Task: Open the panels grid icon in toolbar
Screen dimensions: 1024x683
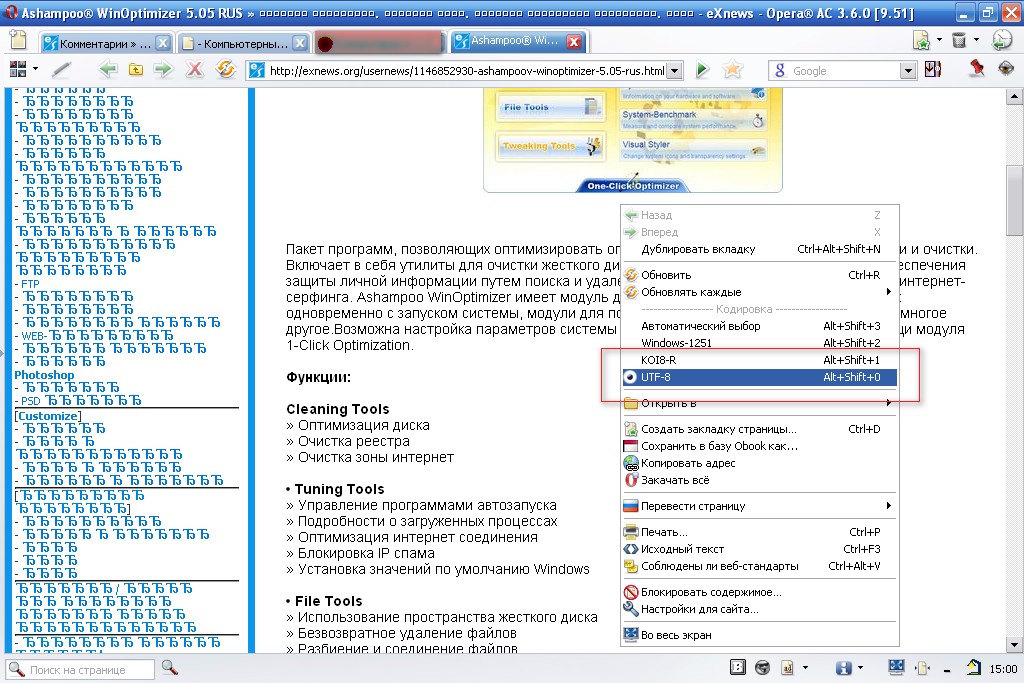Action: tap(18, 69)
